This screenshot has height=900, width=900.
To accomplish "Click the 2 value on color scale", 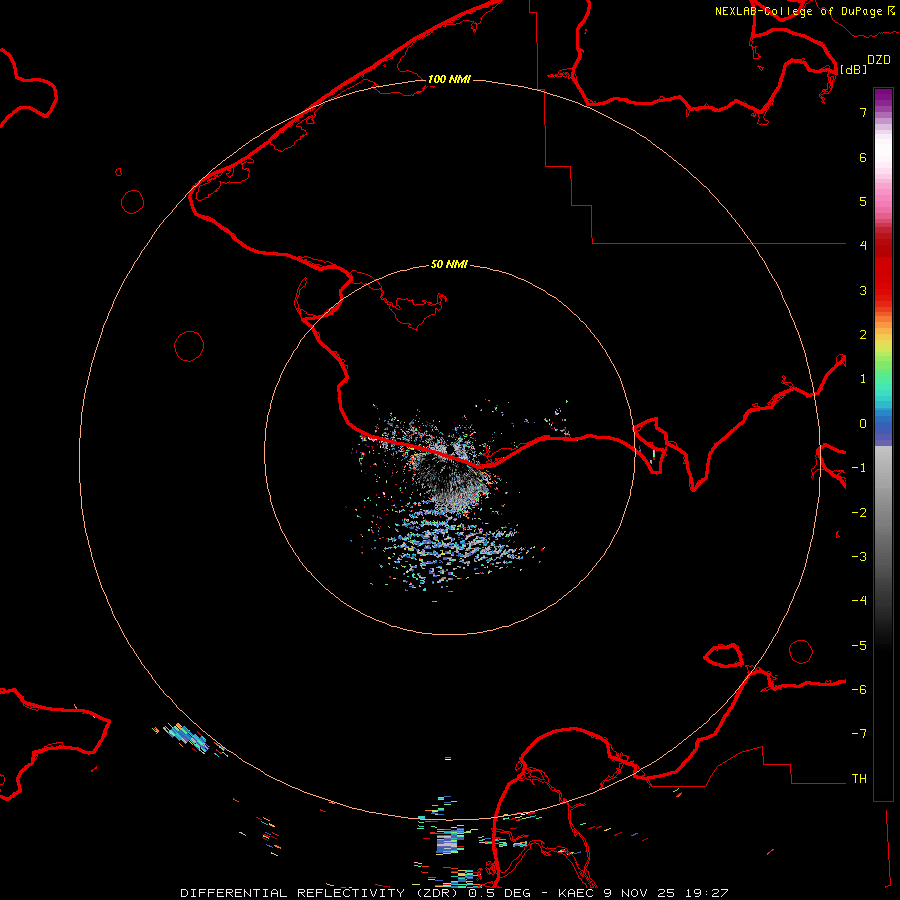I will (x=863, y=335).
